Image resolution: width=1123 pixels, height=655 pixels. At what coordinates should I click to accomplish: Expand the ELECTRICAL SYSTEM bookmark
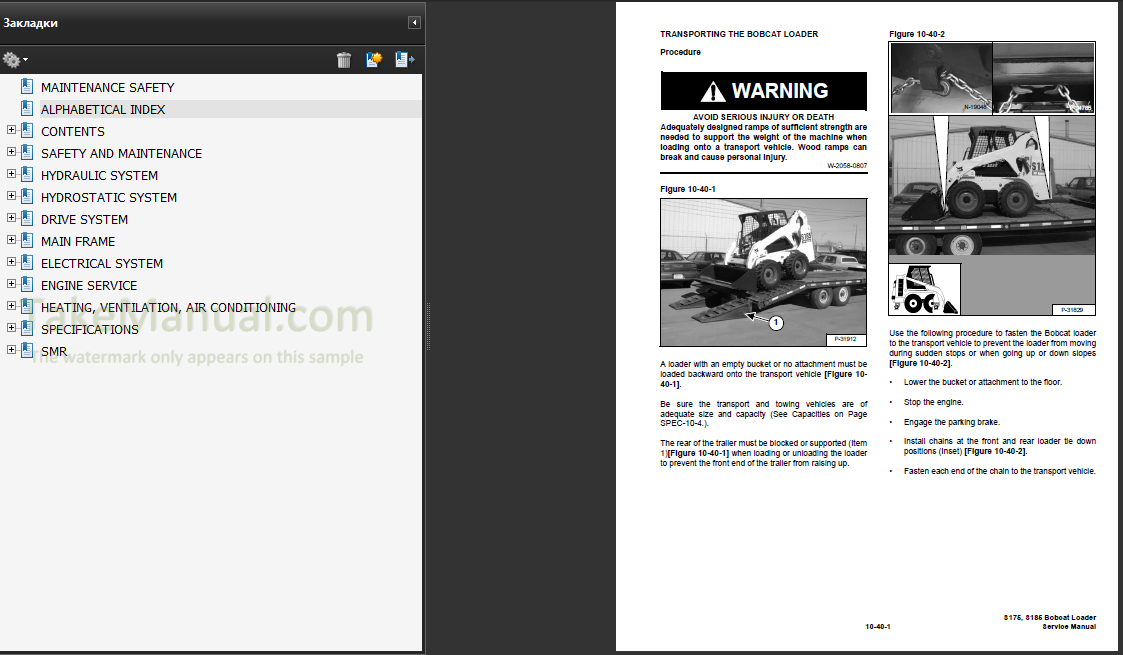11,263
